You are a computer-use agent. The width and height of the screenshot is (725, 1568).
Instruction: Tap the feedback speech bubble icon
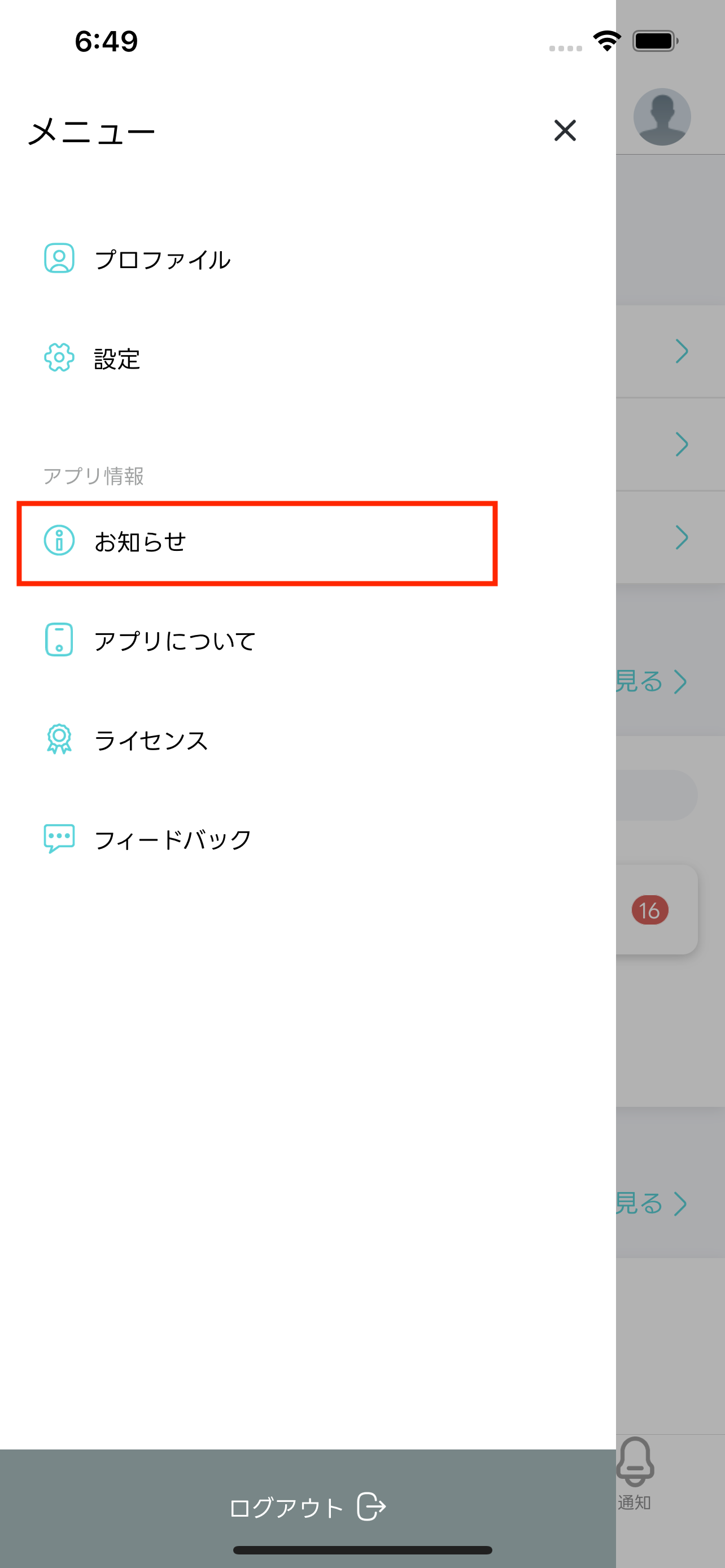(x=59, y=838)
